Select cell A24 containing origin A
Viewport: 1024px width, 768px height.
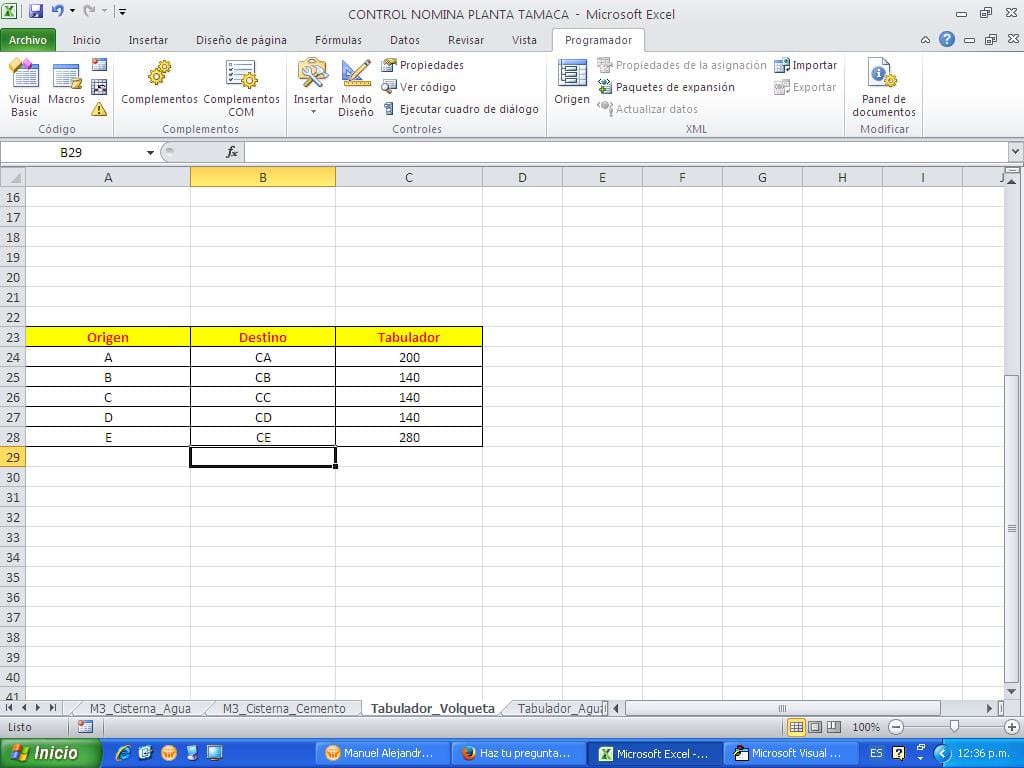click(x=107, y=357)
